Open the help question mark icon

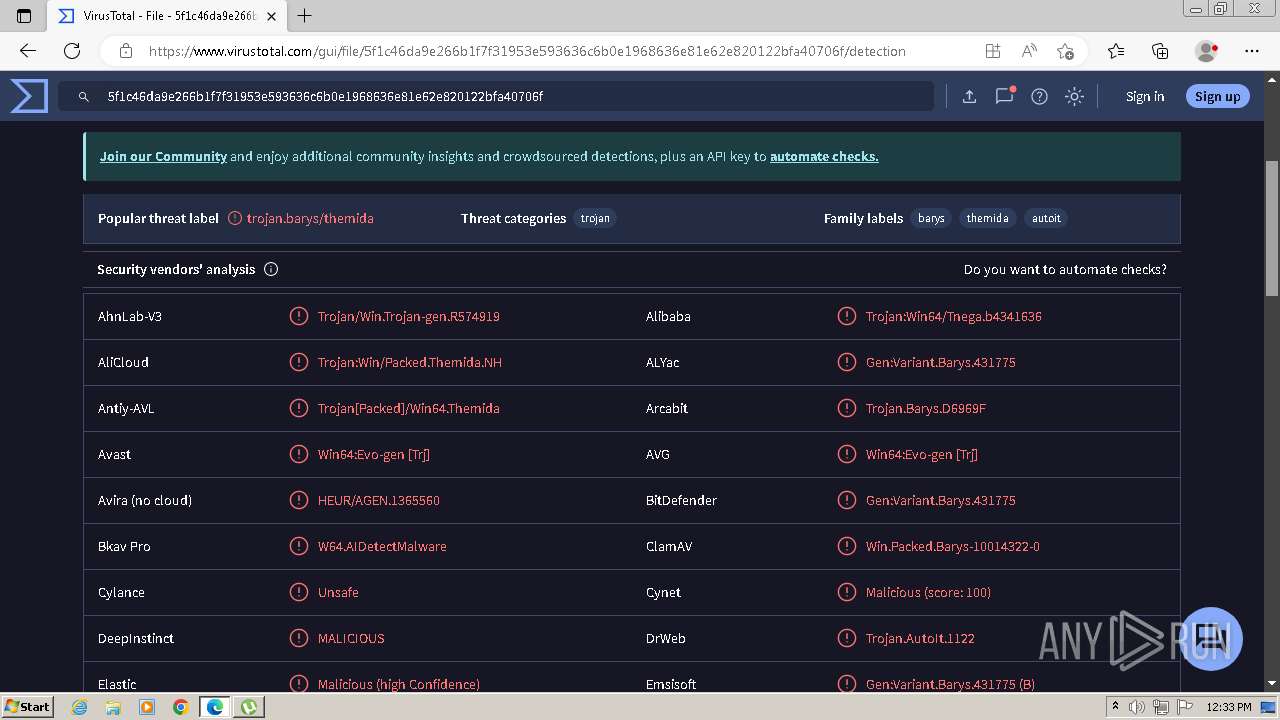pyautogui.click(x=1039, y=96)
